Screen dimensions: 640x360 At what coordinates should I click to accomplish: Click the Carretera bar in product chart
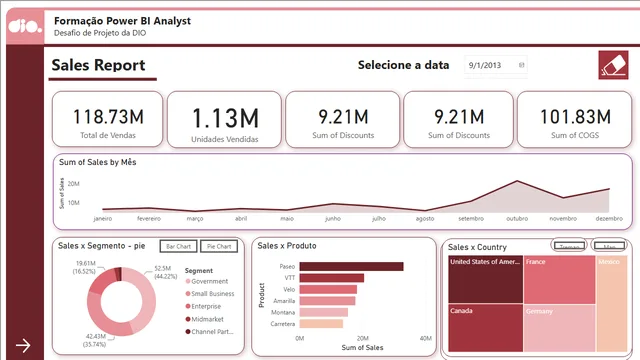coord(321,324)
